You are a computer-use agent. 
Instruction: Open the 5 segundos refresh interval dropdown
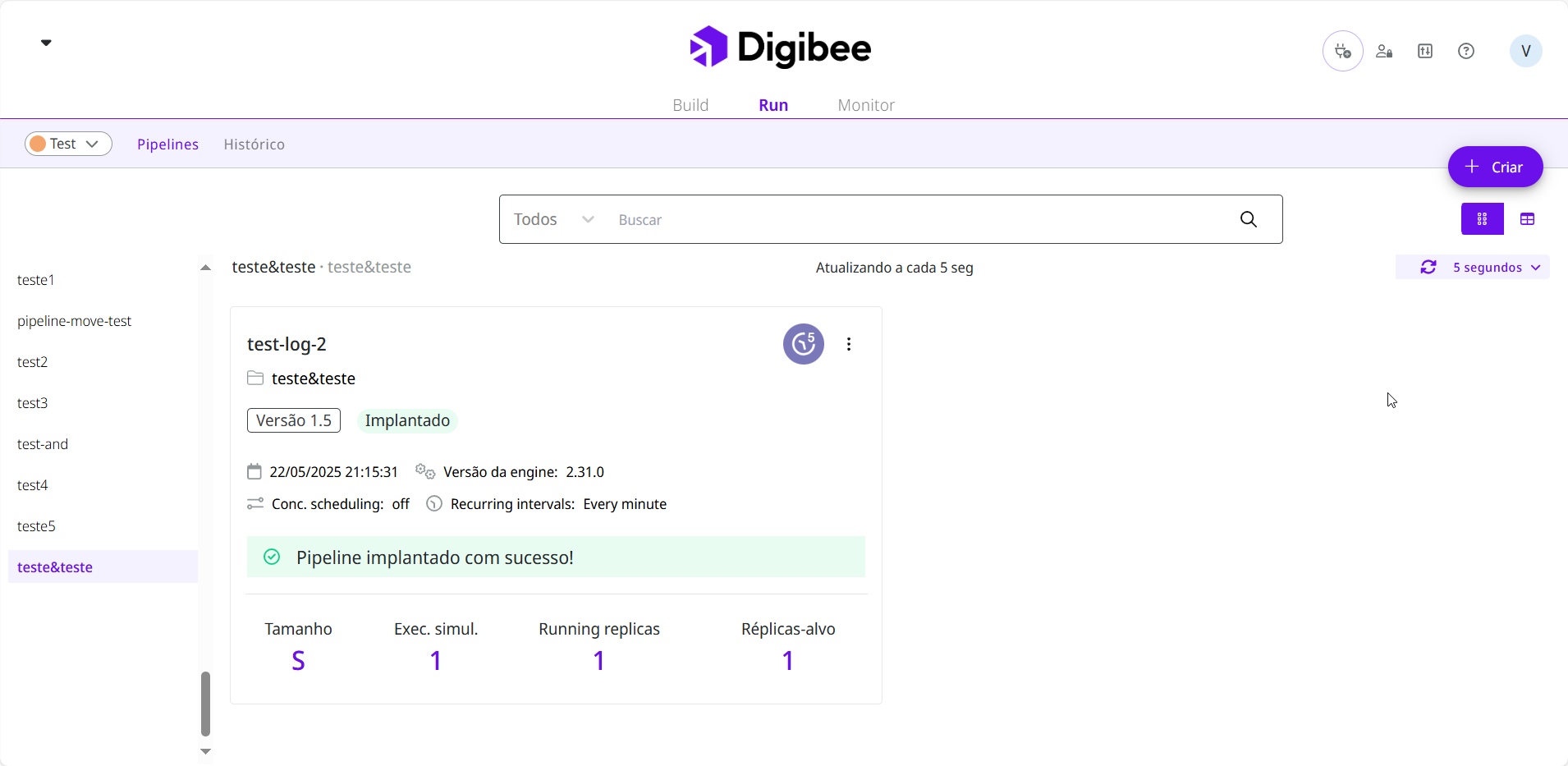[1497, 268]
